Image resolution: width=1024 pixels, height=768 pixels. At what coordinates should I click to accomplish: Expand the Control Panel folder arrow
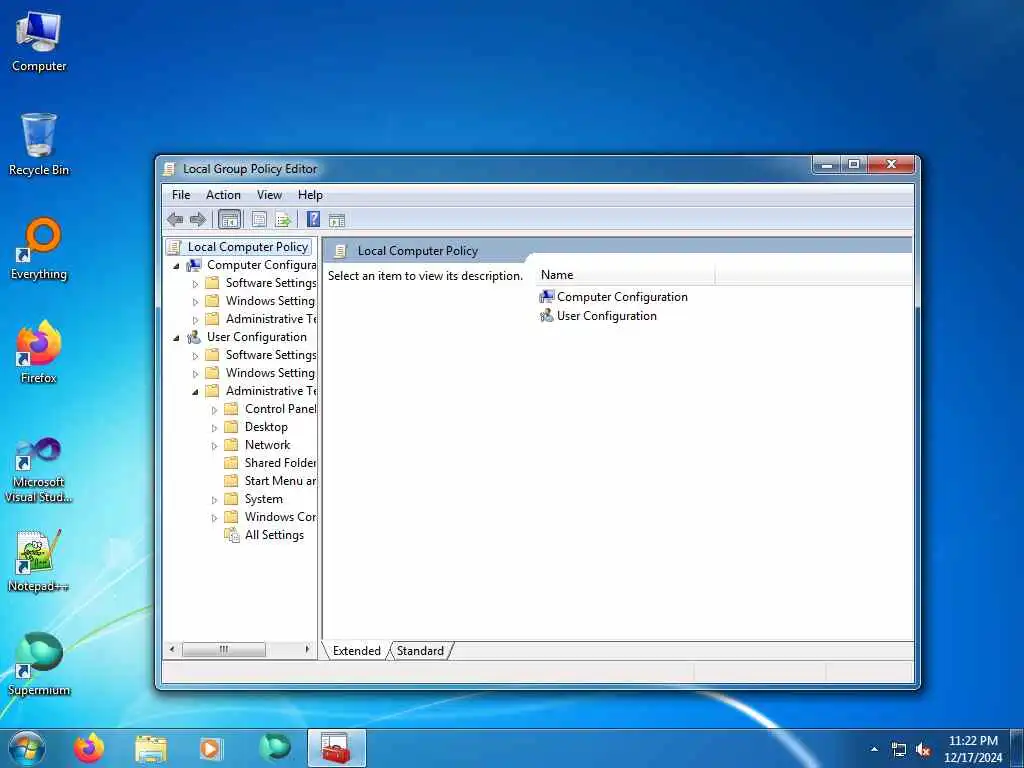(x=214, y=410)
